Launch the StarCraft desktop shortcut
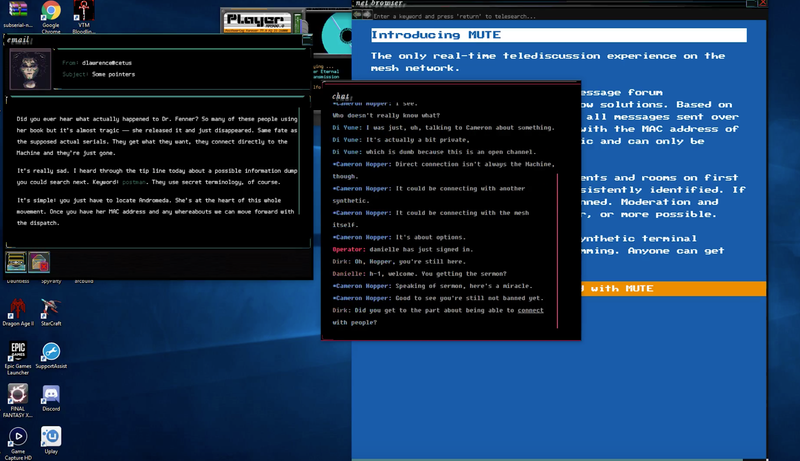This screenshot has width=800, height=461. 51,312
